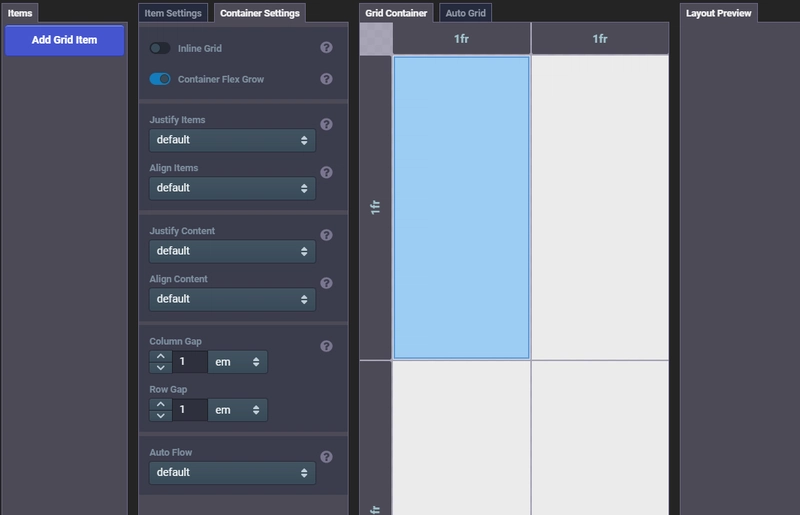The height and width of the screenshot is (515, 800).
Task: Select the top-right grid cell
Action: [600, 207]
